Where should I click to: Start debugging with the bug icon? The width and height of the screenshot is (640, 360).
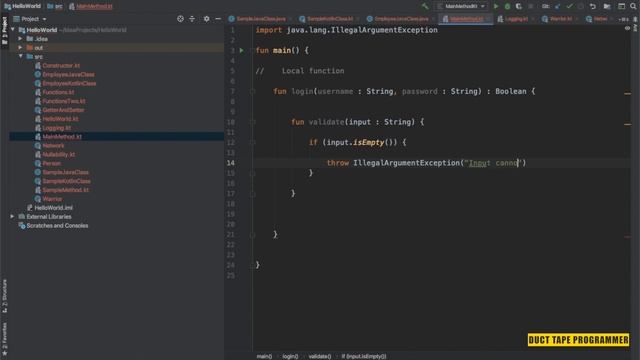tap(507, 6)
